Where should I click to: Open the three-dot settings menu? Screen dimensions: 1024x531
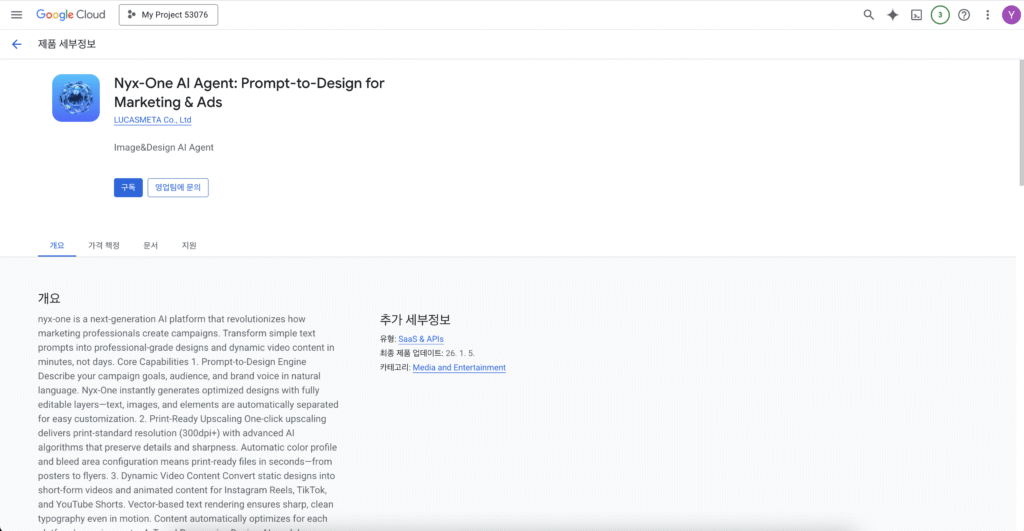(x=988, y=15)
